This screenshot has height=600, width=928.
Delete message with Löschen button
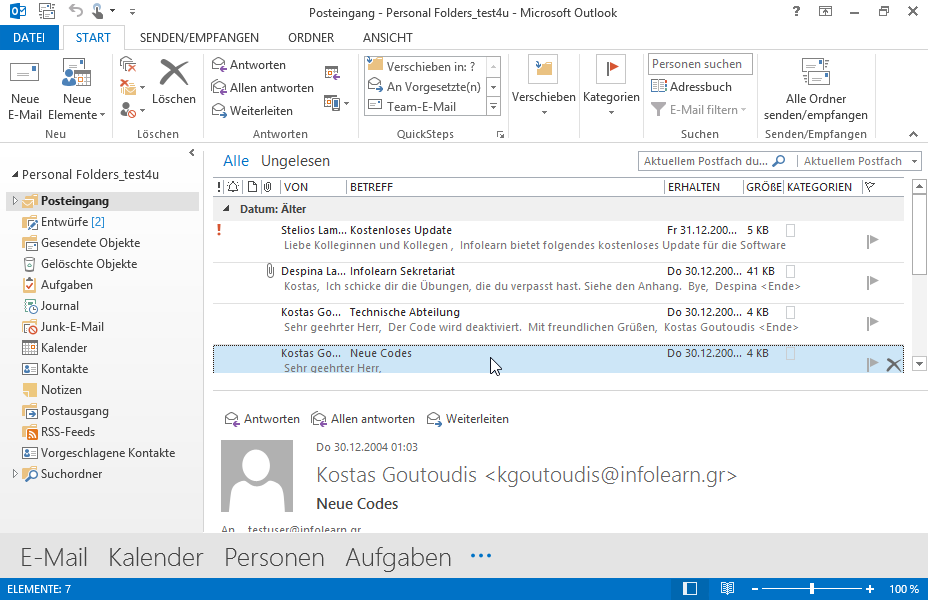(x=173, y=82)
